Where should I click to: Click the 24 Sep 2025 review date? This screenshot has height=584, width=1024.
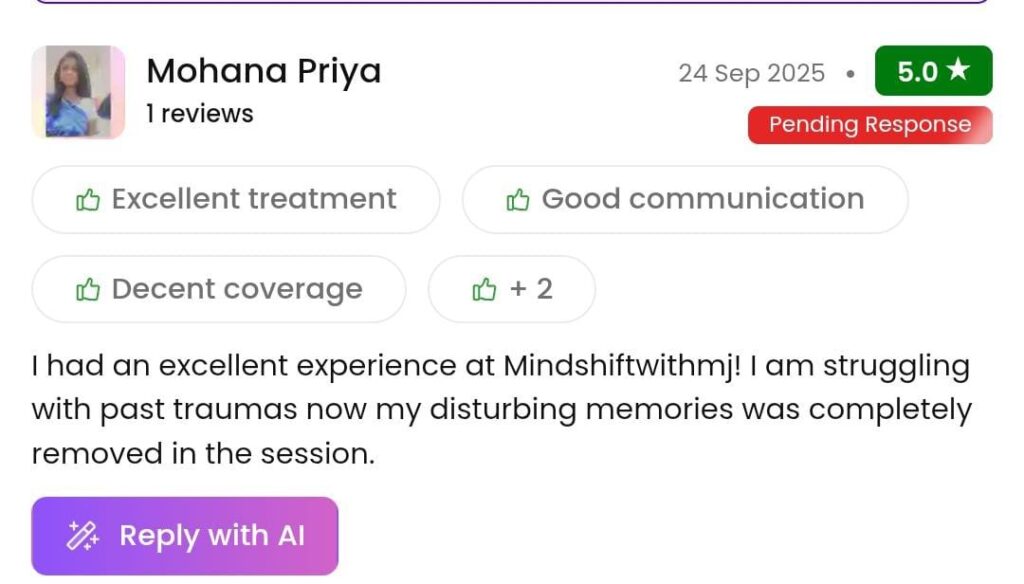[x=752, y=73]
